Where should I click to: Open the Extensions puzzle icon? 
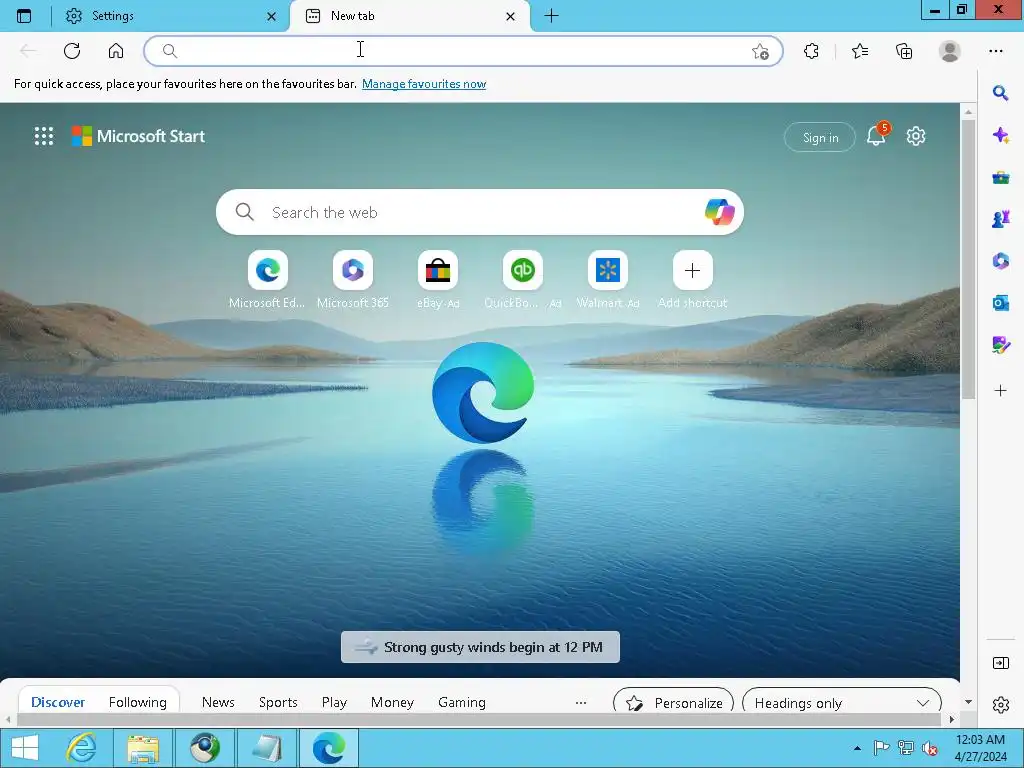coord(811,51)
